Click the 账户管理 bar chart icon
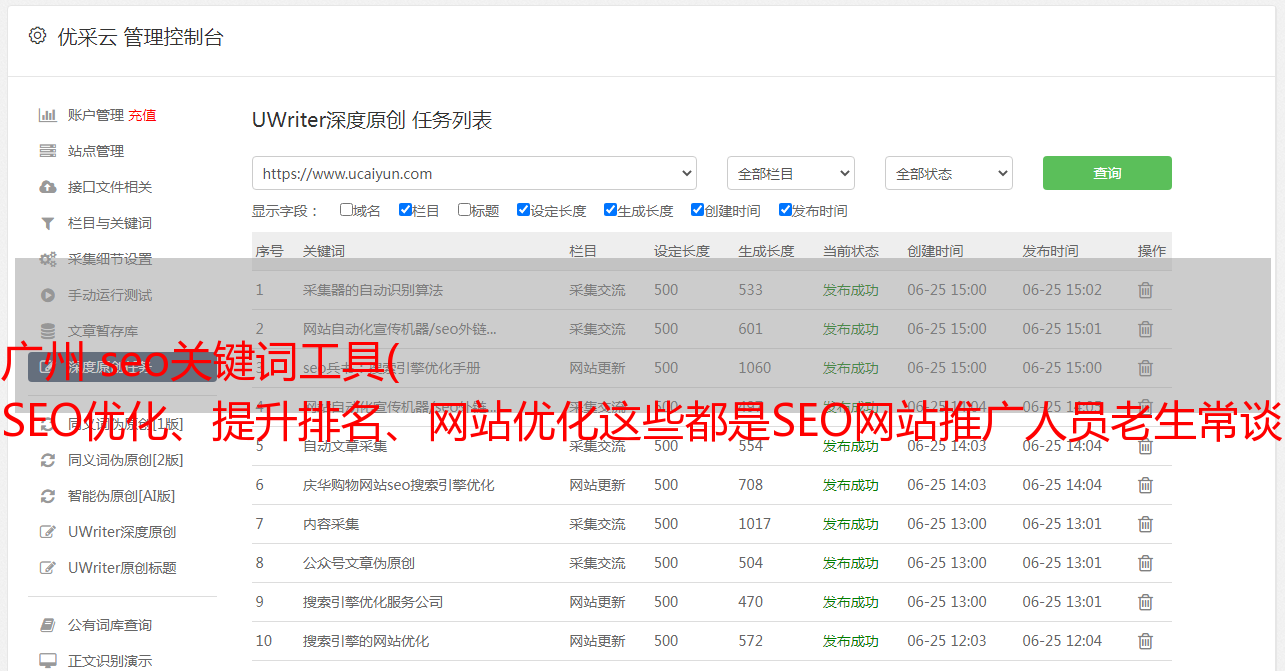The width and height of the screenshot is (1285, 671). 47,115
